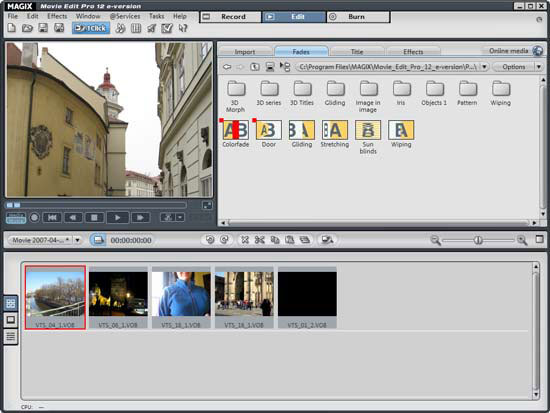
Task: Open the Options button
Action: point(514,67)
